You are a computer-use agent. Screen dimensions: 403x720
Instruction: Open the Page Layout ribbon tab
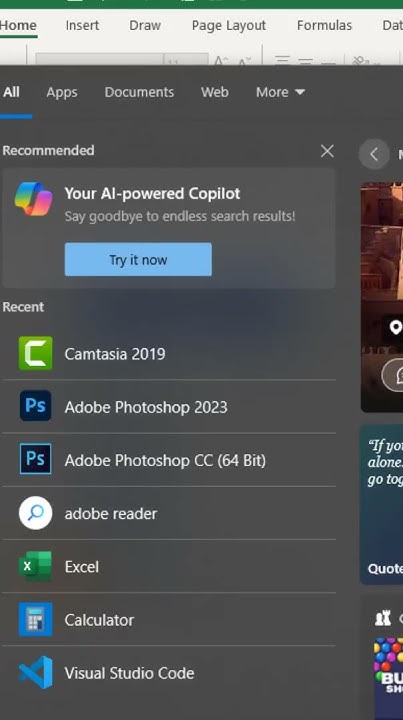pyautogui.click(x=229, y=25)
